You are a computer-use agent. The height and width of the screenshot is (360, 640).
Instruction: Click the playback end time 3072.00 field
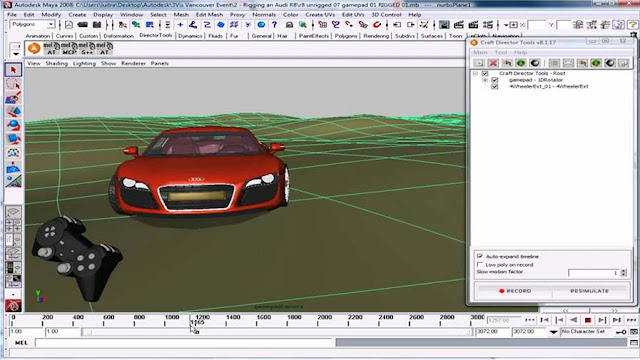[x=492, y=332]
